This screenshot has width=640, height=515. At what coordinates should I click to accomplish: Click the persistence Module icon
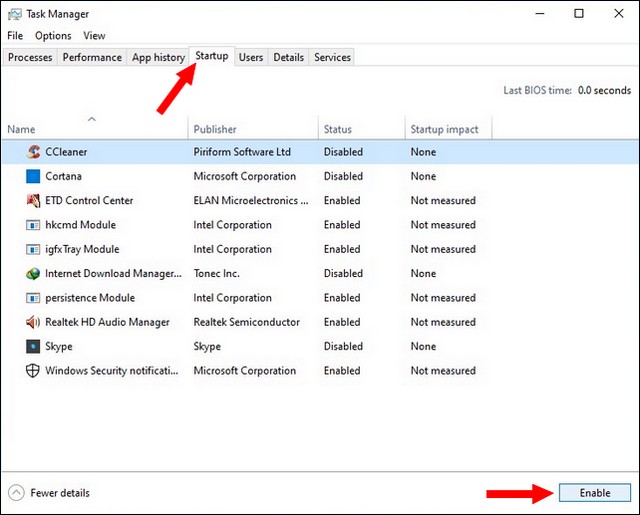click(33, 298)
